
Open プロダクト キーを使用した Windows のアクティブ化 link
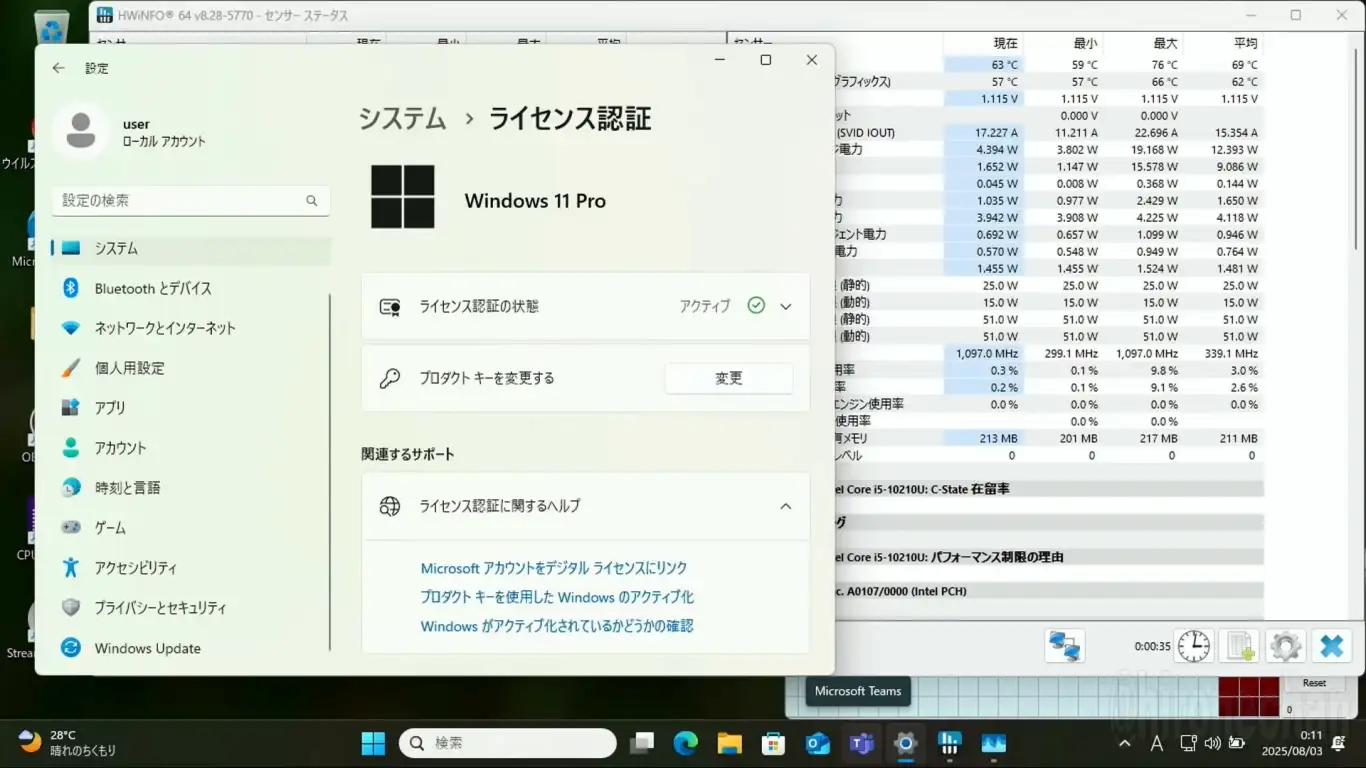[557, 597]
